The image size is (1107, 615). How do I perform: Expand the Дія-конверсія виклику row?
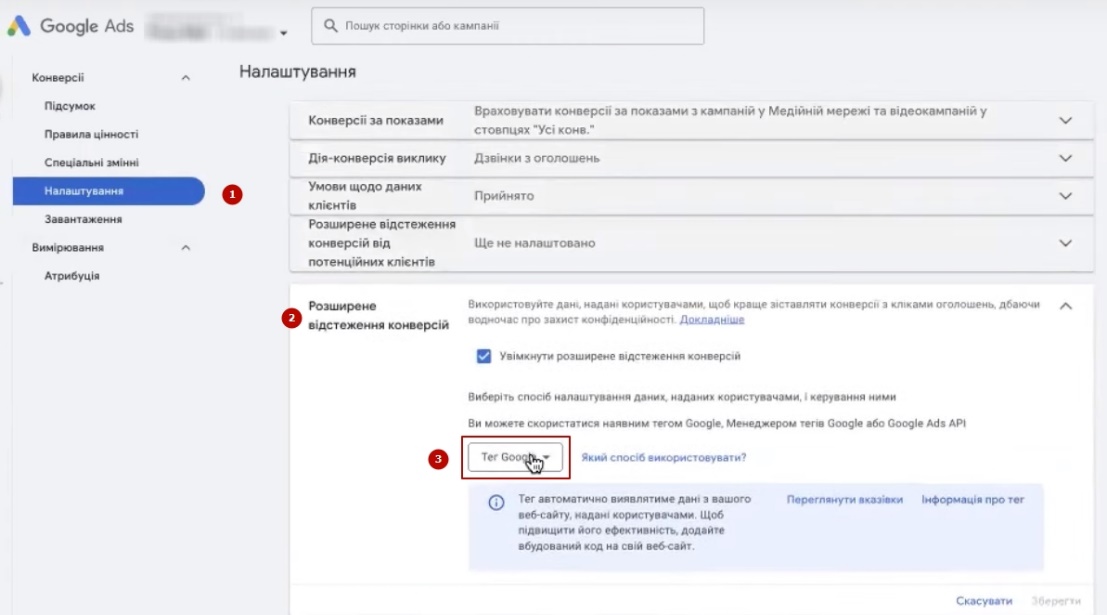click(1065, 158)
